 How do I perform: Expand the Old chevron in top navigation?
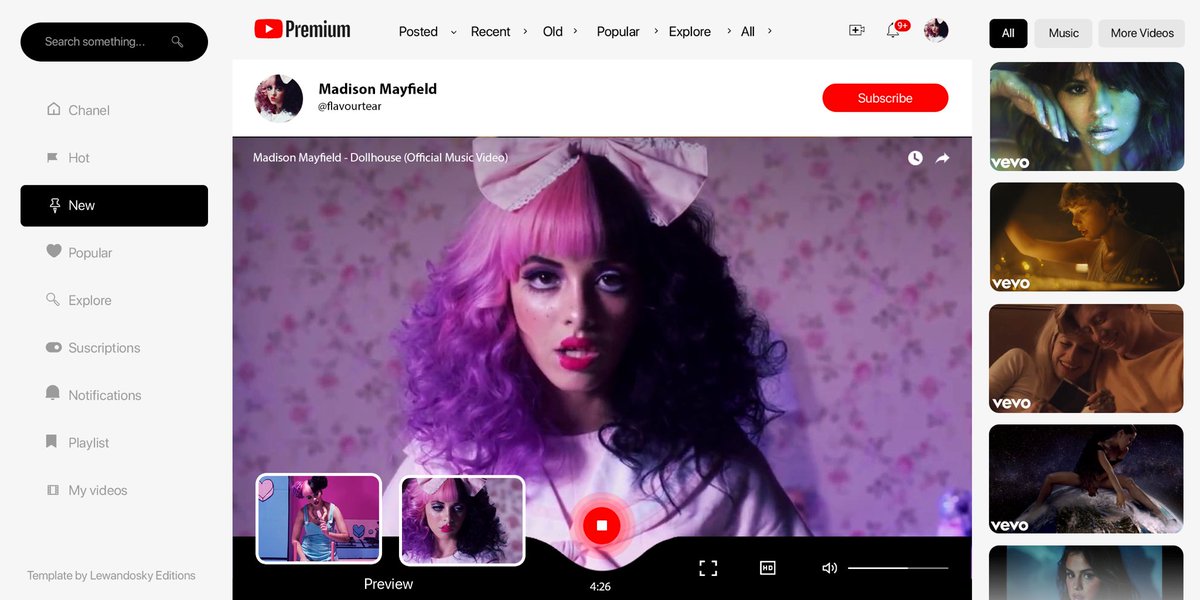(575, 31)
